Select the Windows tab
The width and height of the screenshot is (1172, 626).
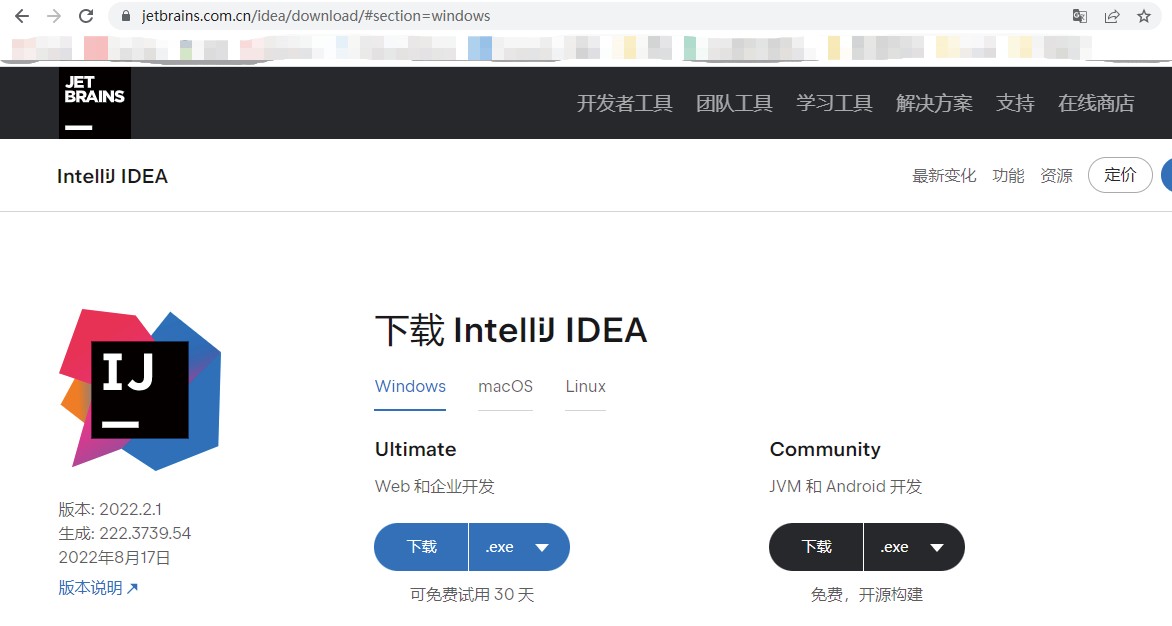(410, 387)
